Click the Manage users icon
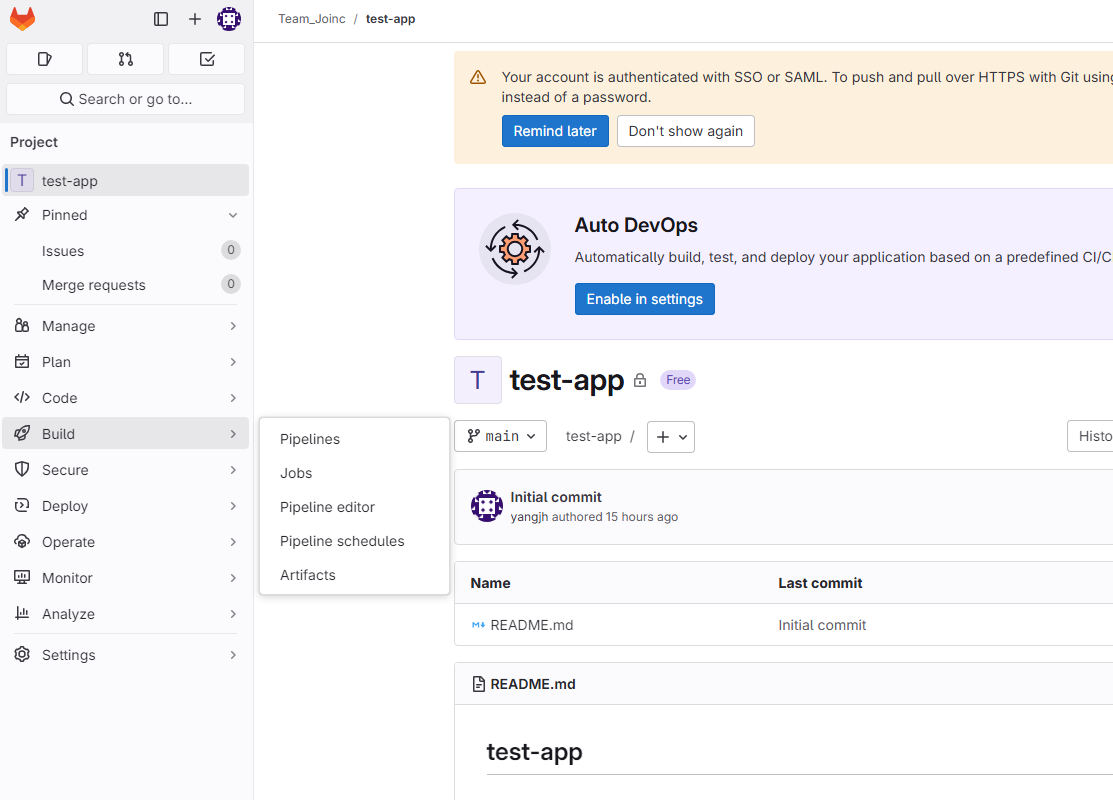The height and width of the screenshot is (800, 1113). (x=22, y=326)
